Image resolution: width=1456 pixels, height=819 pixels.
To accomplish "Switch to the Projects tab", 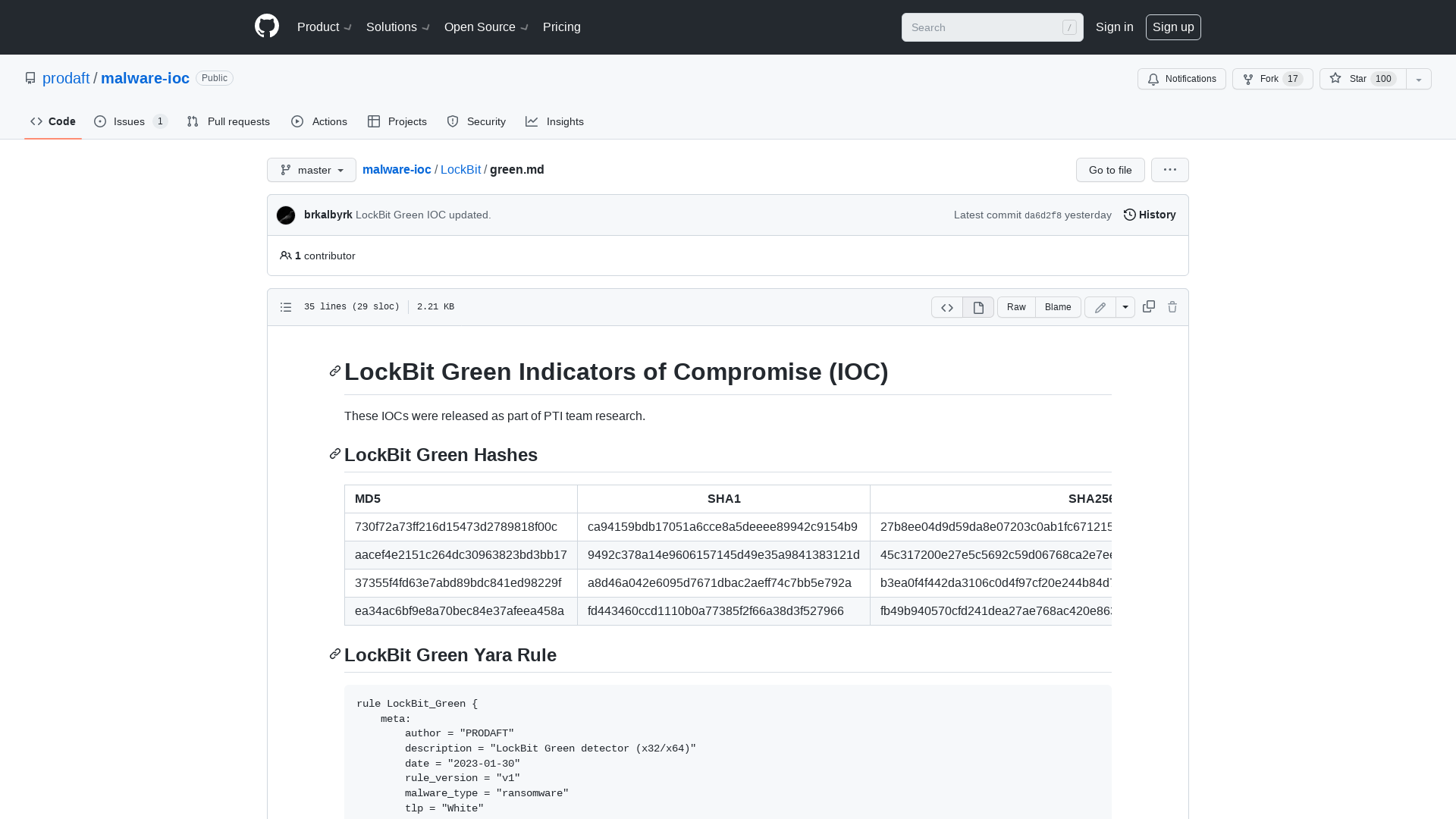I will tap(397, 121).
